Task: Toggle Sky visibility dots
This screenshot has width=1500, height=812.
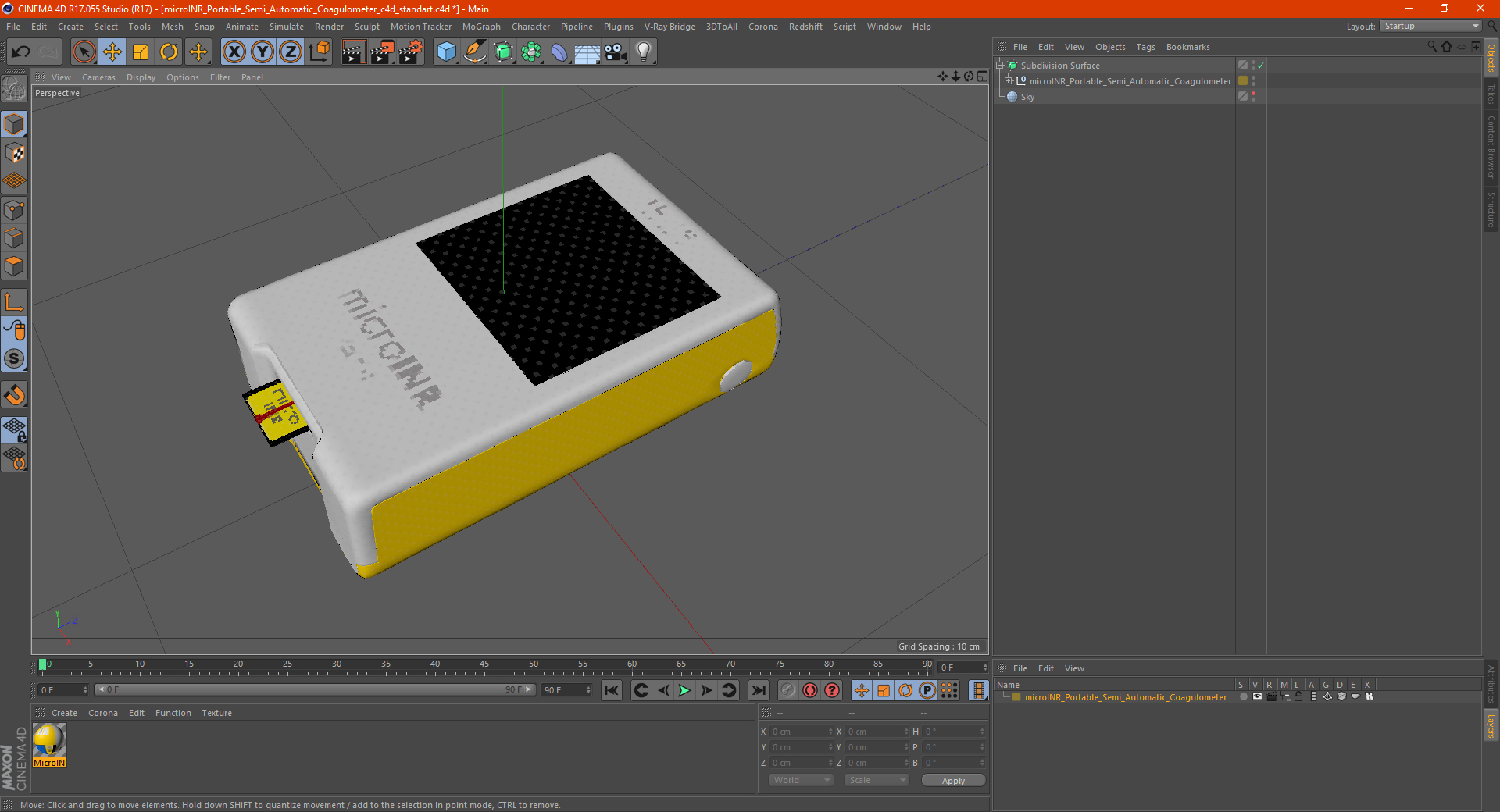Action: tap(1254, 97)
